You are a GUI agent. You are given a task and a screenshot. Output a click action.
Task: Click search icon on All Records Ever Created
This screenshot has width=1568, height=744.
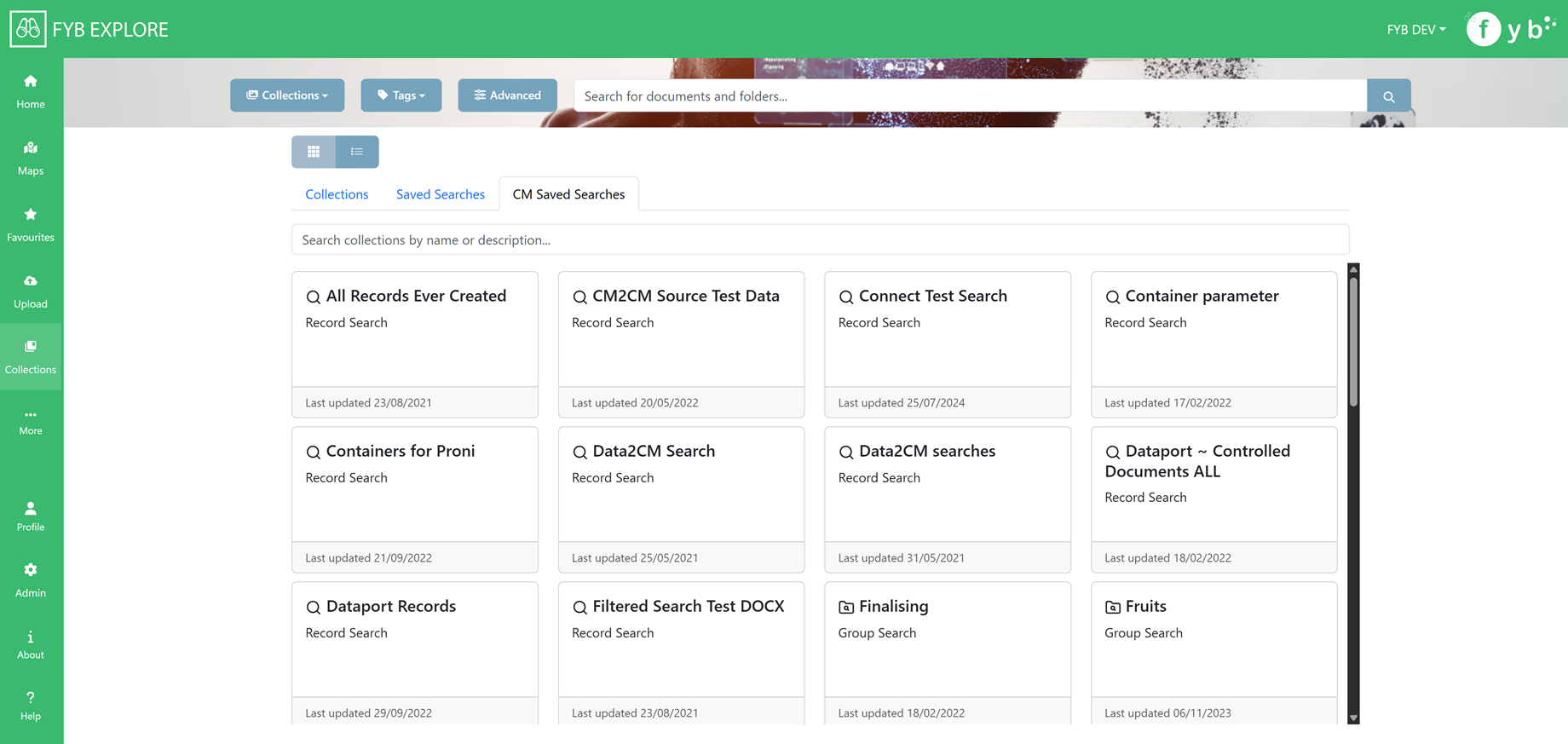314,297
